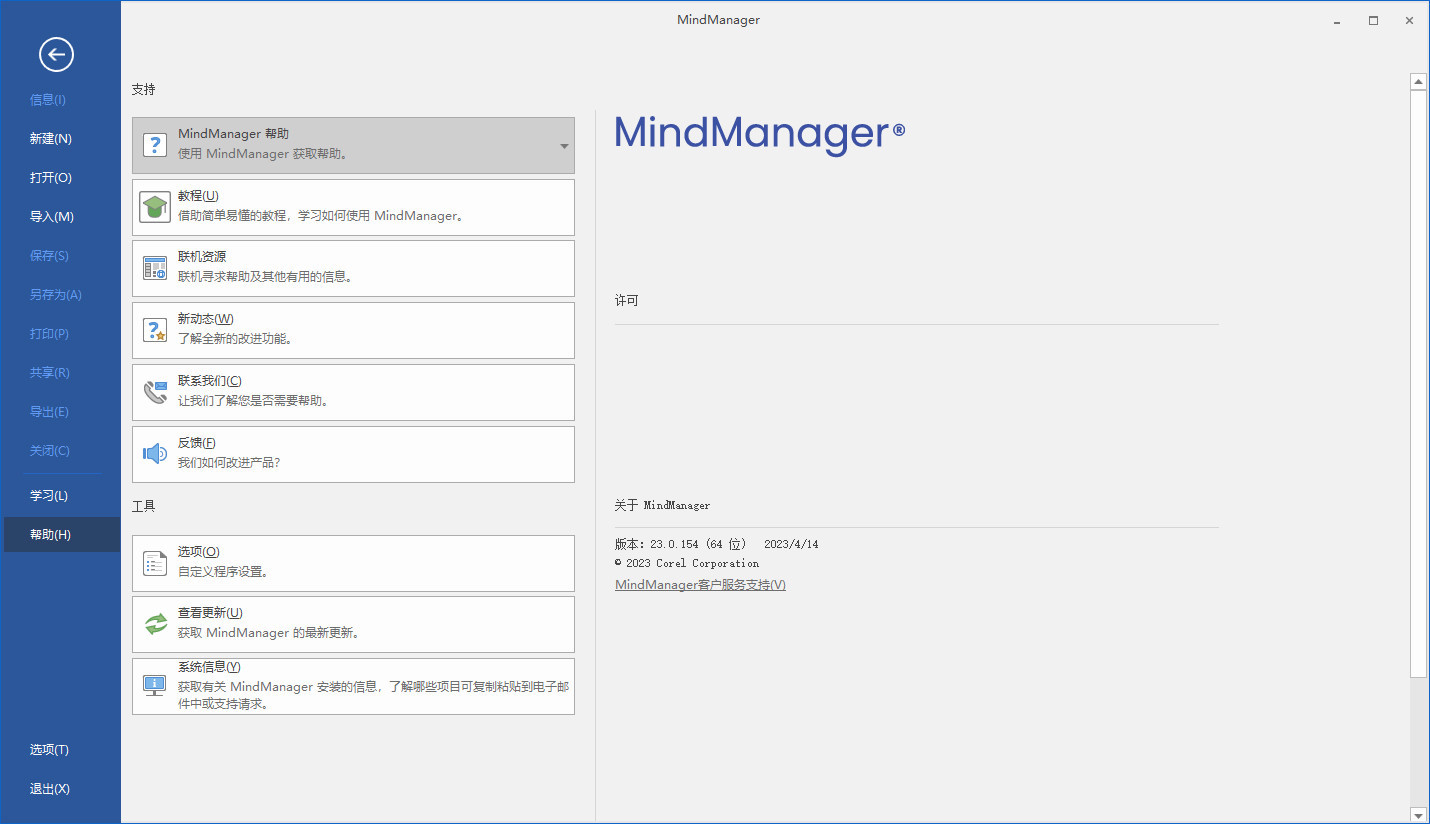Click the © 2023 Corel Corporation text

pyautogui.click(x=687, y=563)
